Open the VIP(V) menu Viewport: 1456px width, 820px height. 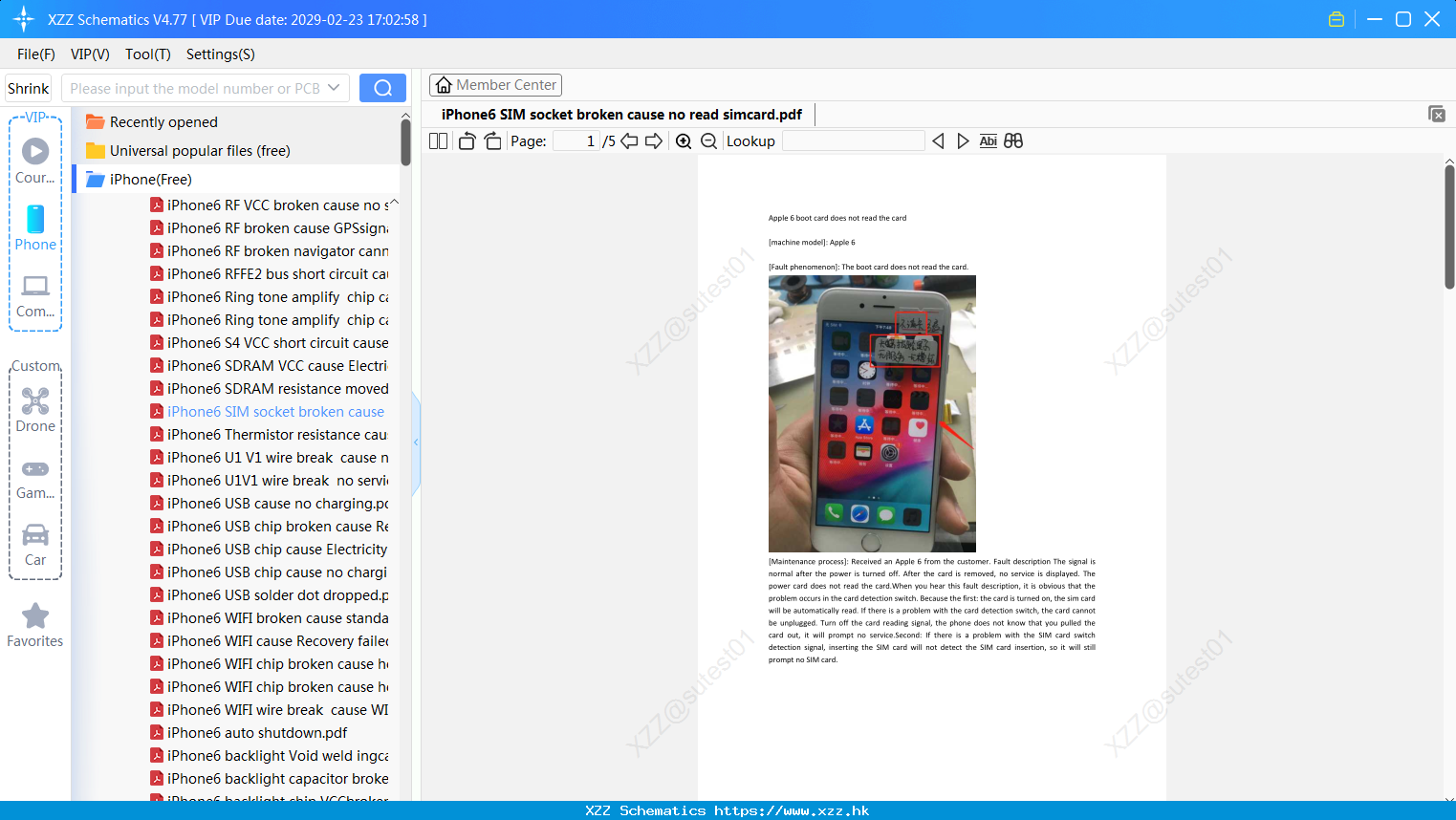[x=90, y=54]
